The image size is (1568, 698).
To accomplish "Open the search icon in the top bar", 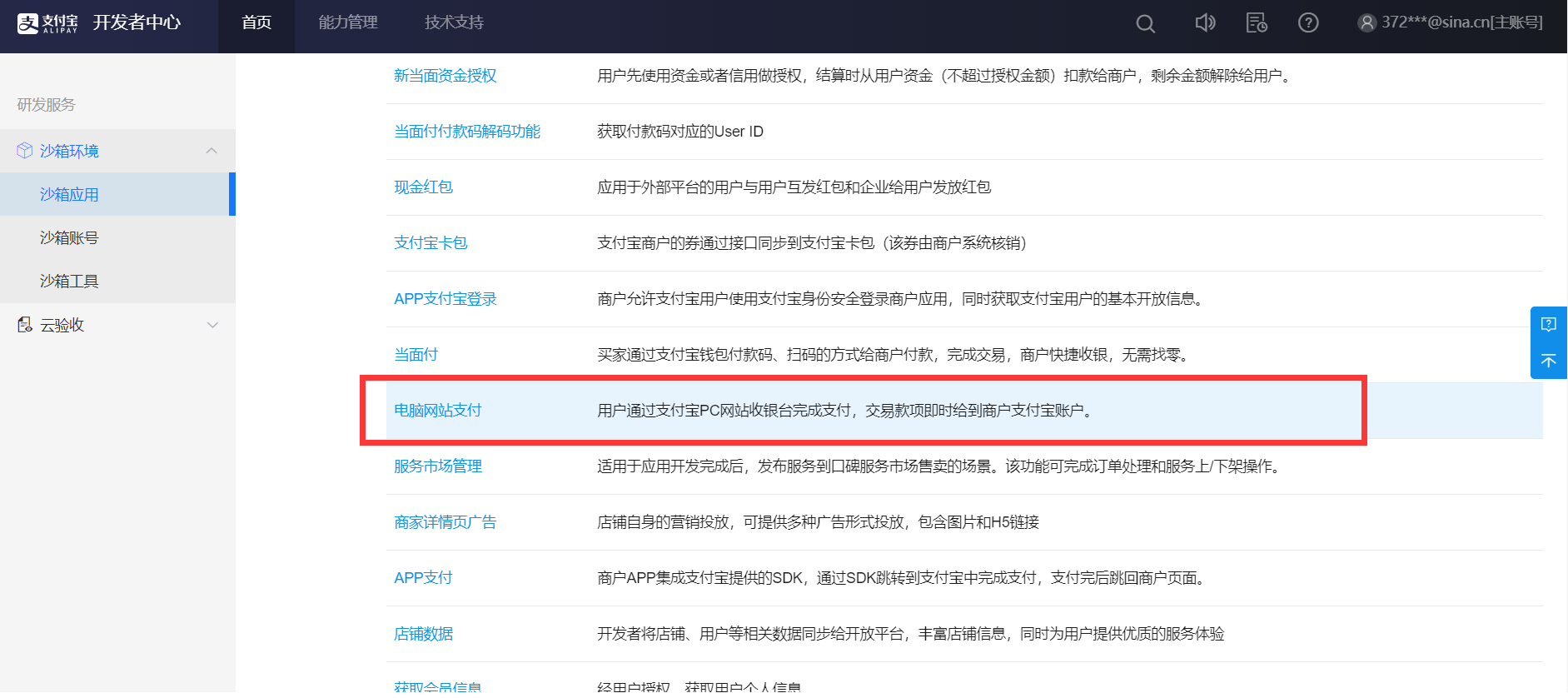I will pyautogui.click(x=1146, y=23).
